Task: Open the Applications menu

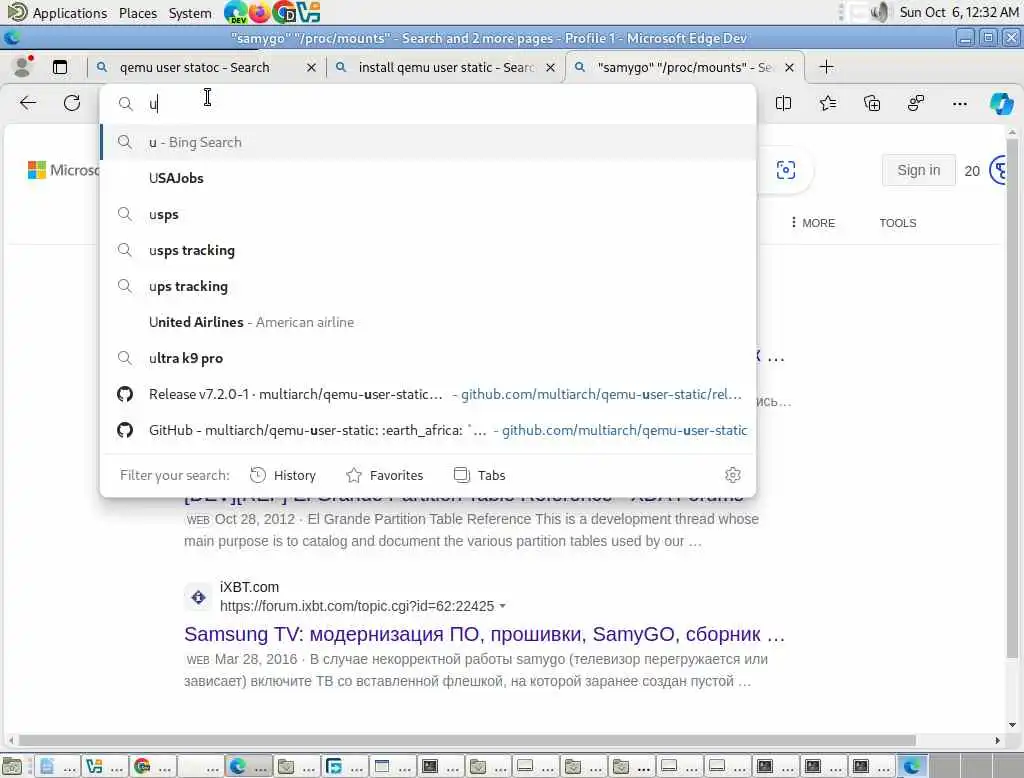Action: [x=69, y=12]
